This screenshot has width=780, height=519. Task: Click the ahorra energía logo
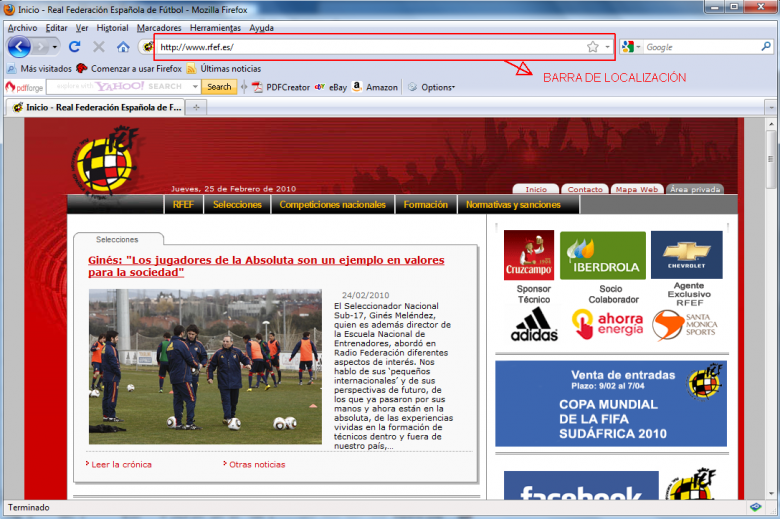[607, 324]
